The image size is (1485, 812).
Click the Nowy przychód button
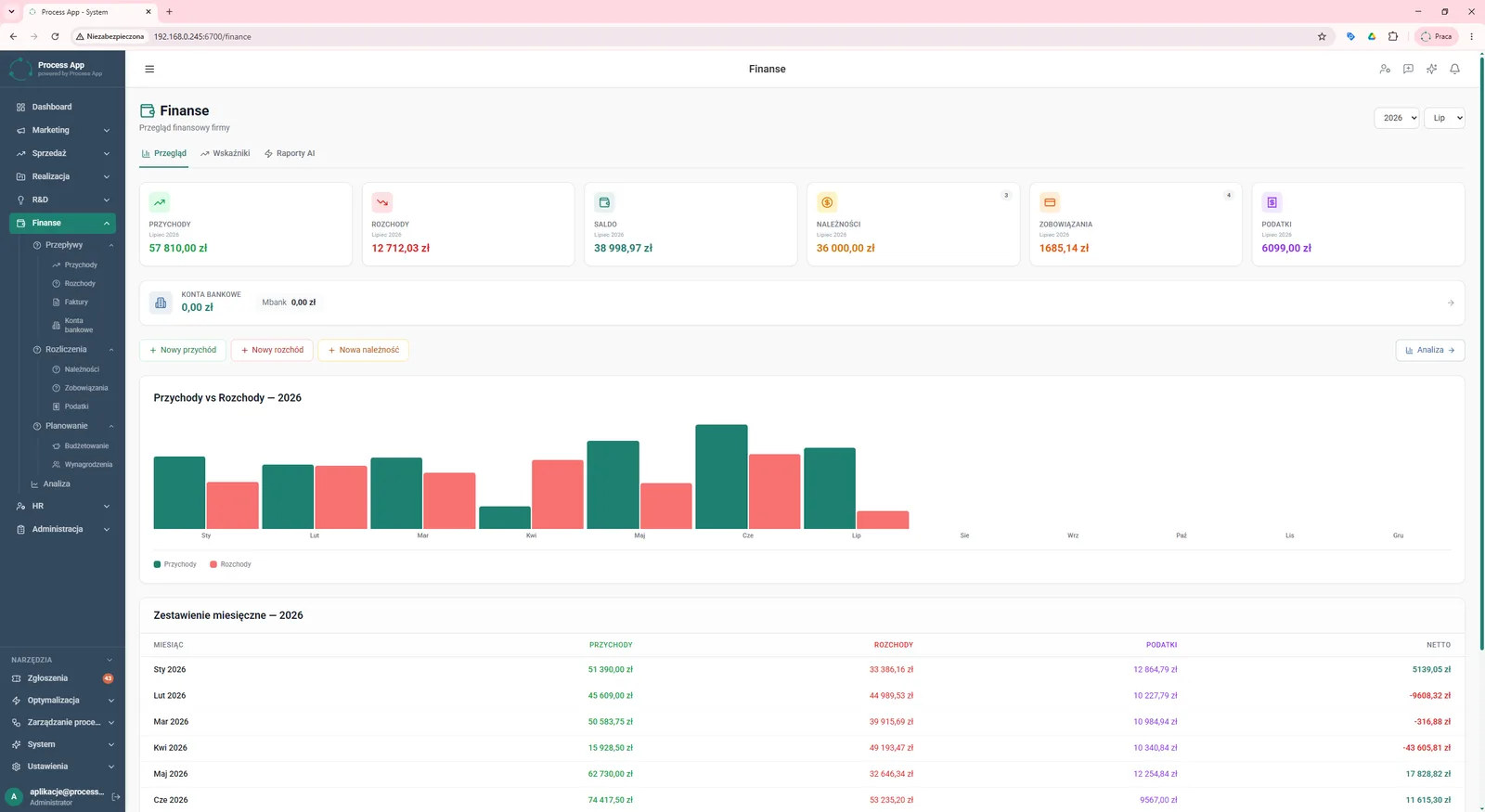[x=183, y=350]
